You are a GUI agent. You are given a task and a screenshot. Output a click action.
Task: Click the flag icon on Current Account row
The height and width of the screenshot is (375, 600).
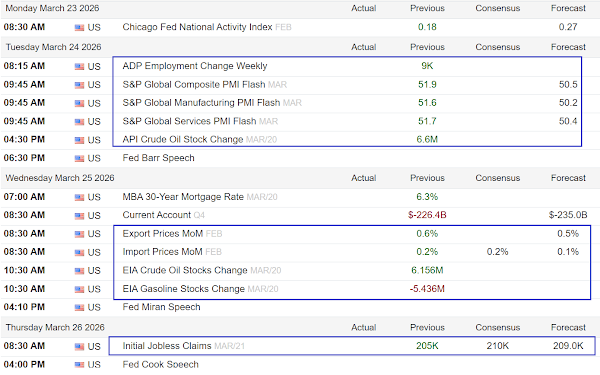point(79,216)
